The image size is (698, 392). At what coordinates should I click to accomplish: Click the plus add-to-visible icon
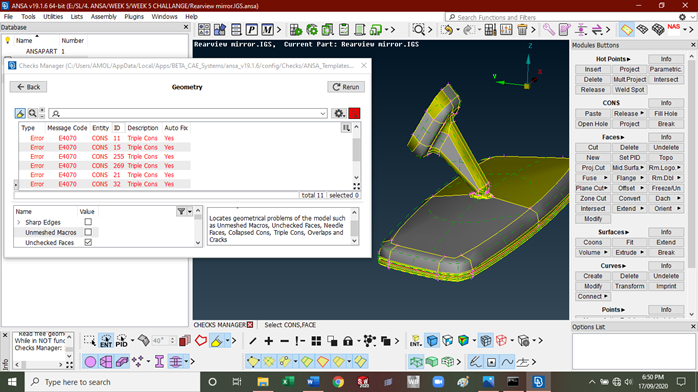point(268,341)
